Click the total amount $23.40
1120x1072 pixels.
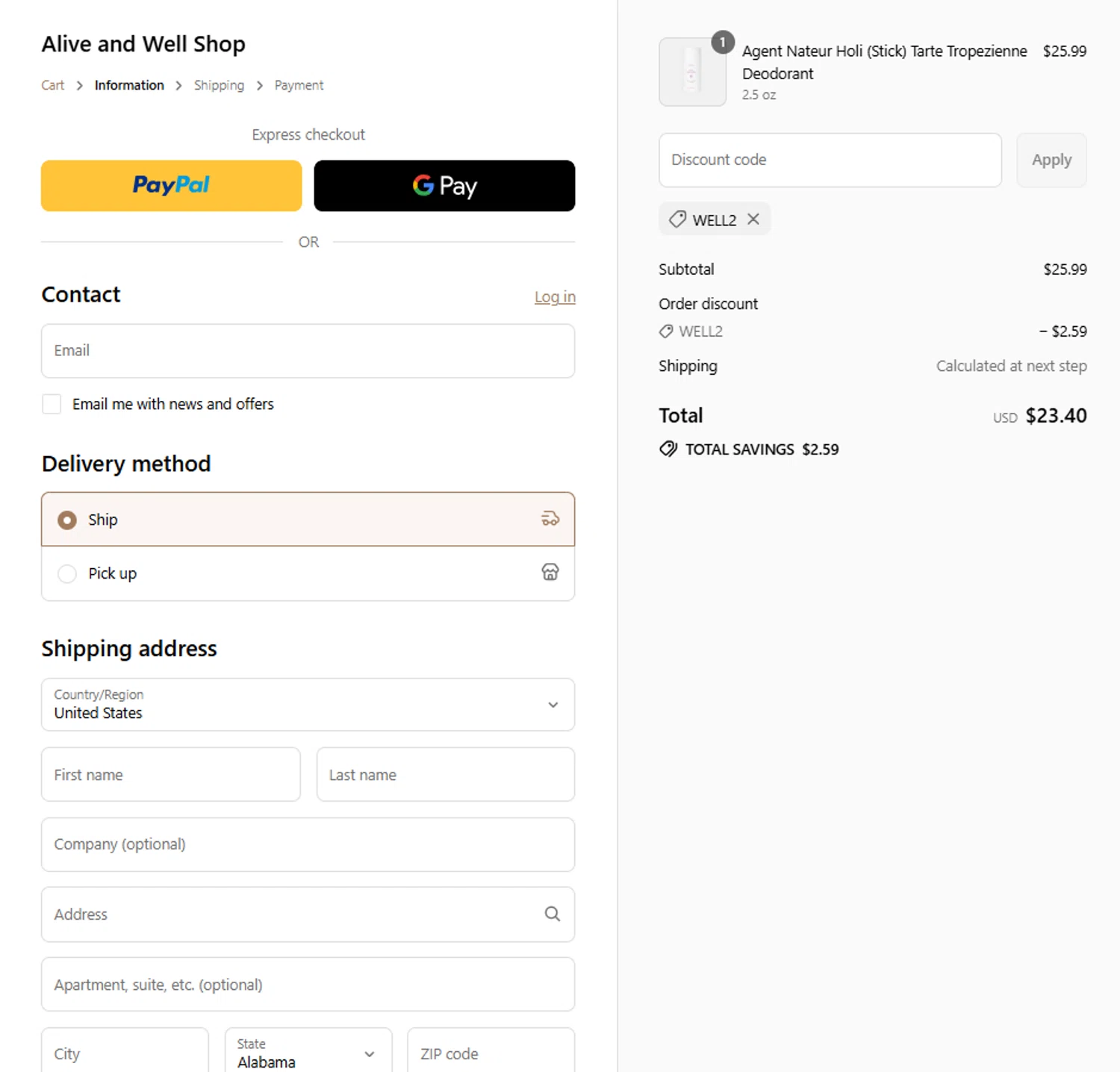tap(1056, 416)
